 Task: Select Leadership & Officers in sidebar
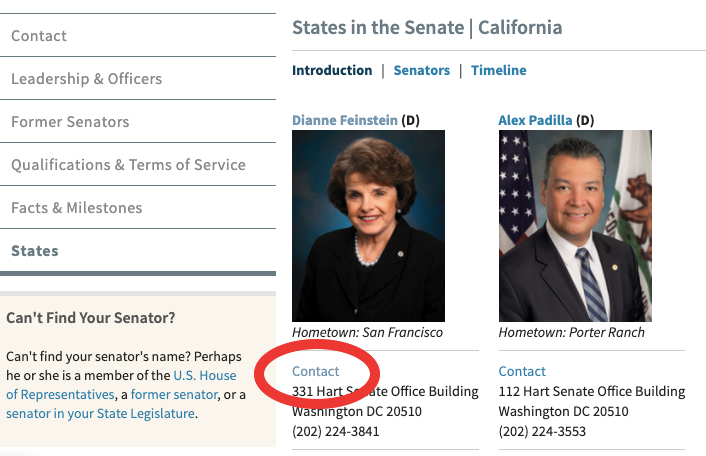pyautogui.click(x=138, y=79)
